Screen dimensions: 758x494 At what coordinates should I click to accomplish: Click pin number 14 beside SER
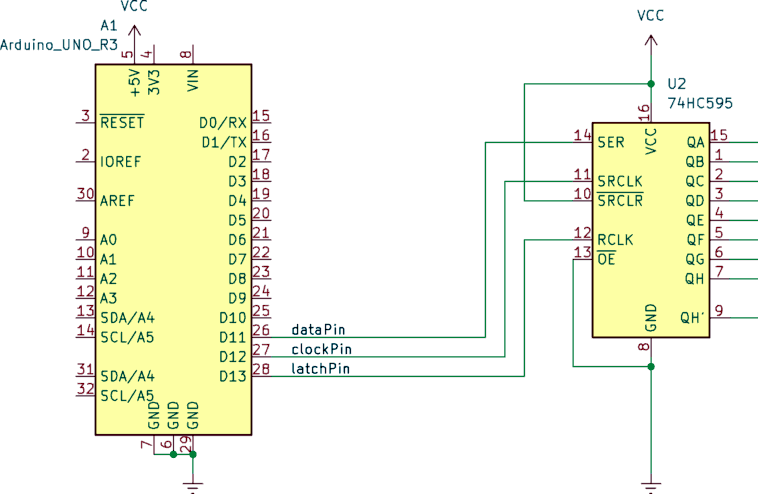pyautogui.click(x=583, y=135)
